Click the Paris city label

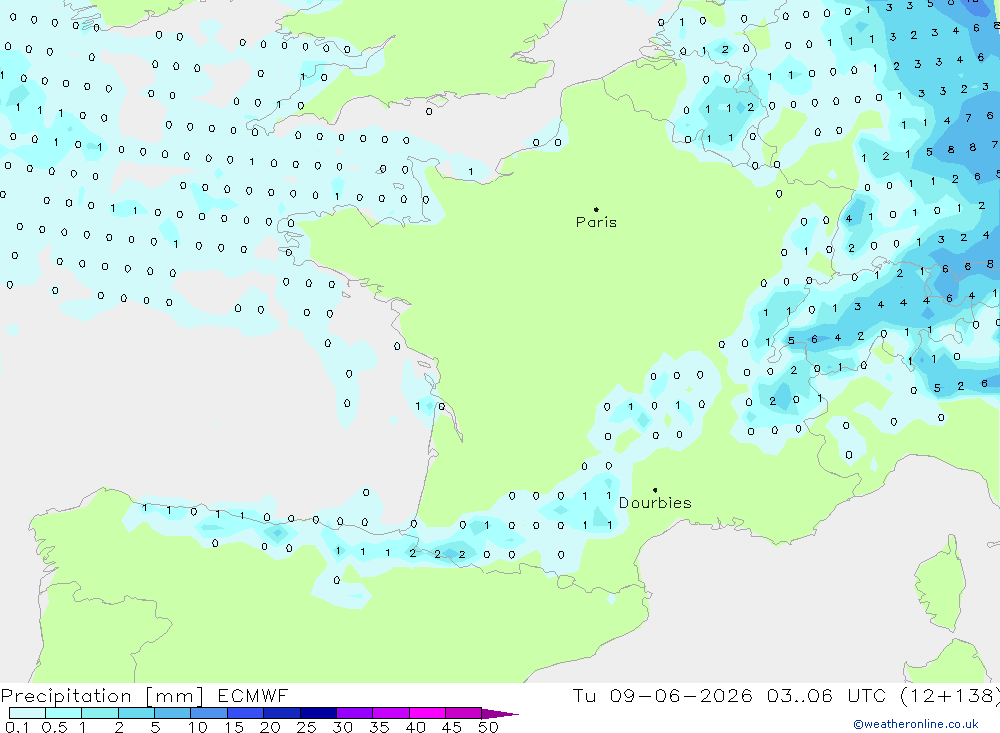[596, 222]
